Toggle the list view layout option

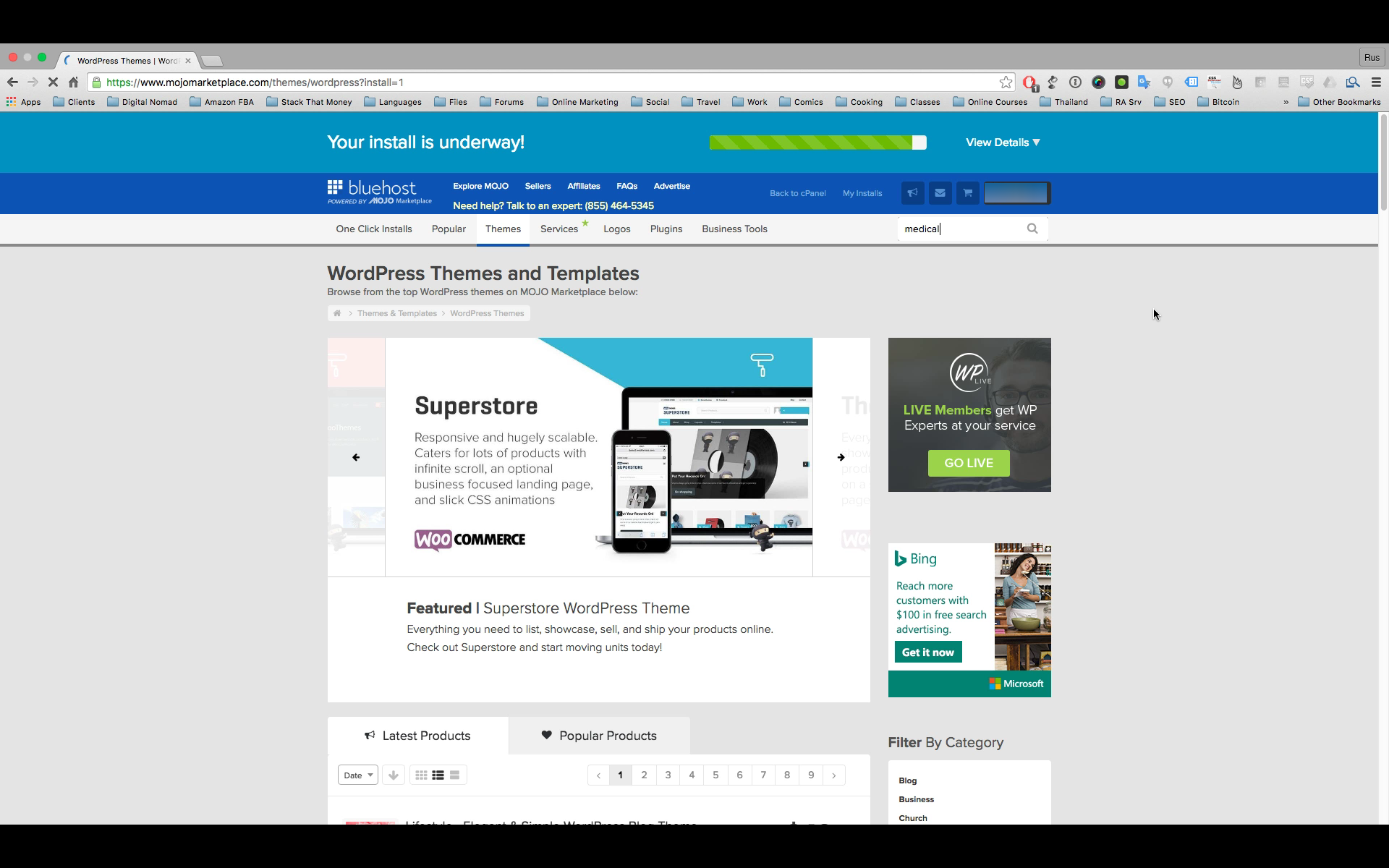pyautogui.click(x=437, y=774)
